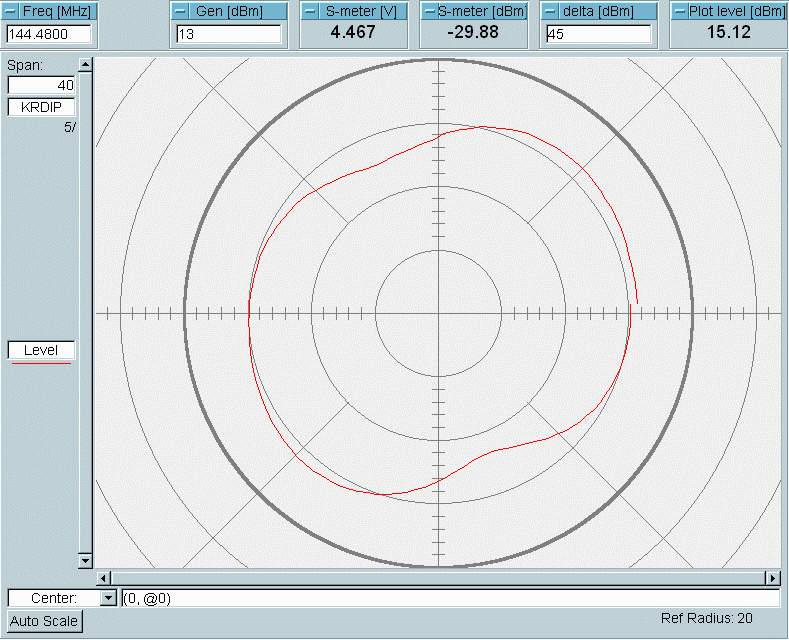Click the Auto Scale button
Screen dimensions: 789x640
pyautogui.click(x=44, y=621)
